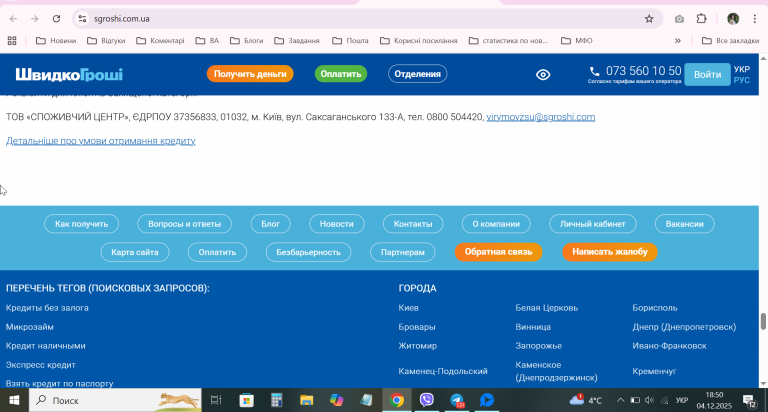Open Microsoft Store from taskbar
This screenshot has width=768, height=412.
246,400
